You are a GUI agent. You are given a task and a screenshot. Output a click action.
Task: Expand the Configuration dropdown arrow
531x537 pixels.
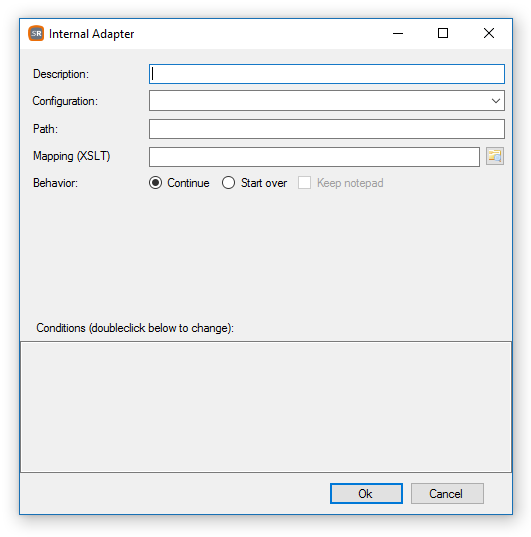coord(496,101)
